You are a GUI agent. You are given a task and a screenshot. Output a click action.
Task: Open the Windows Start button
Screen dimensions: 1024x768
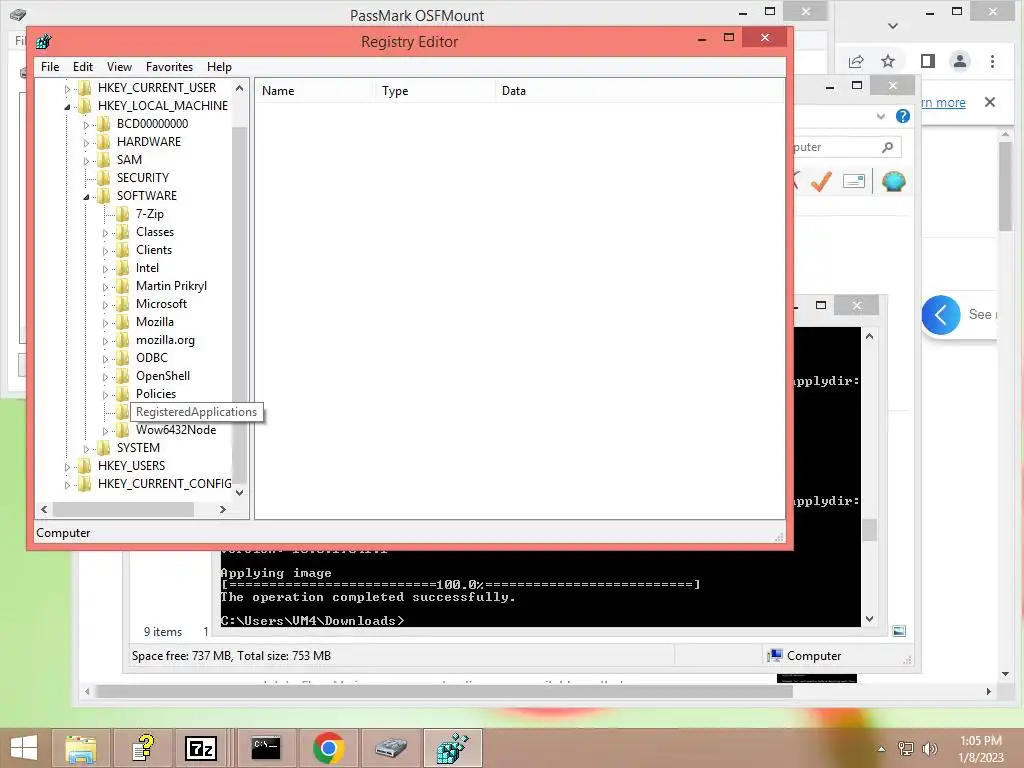click(x=24, y=748)
